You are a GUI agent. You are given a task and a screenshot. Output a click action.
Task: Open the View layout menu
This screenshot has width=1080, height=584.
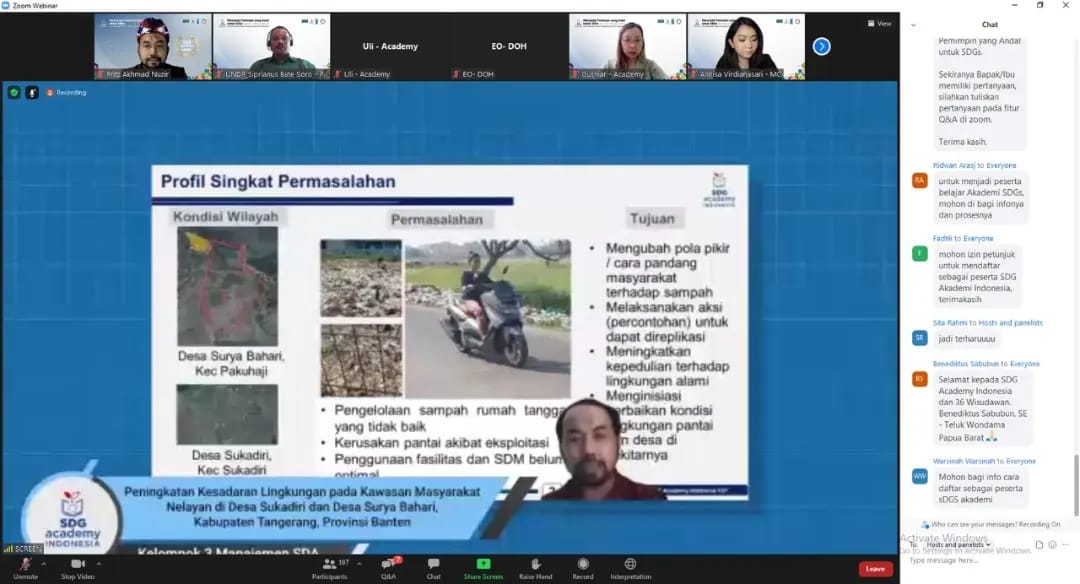pyautogui.click(x=878, y=23)
